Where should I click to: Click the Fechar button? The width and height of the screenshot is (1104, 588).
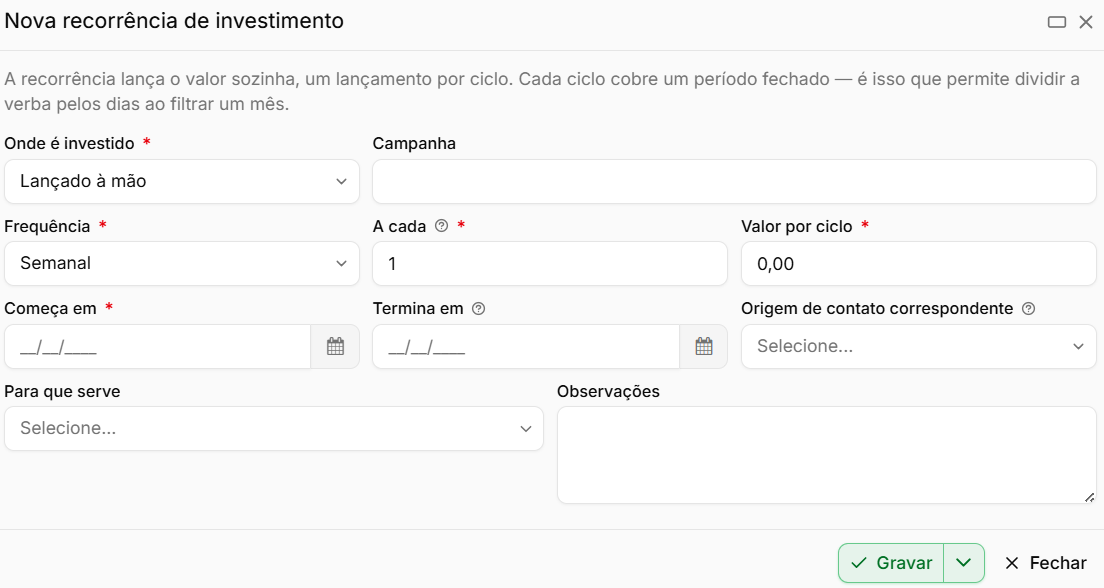pos(1046,563)
